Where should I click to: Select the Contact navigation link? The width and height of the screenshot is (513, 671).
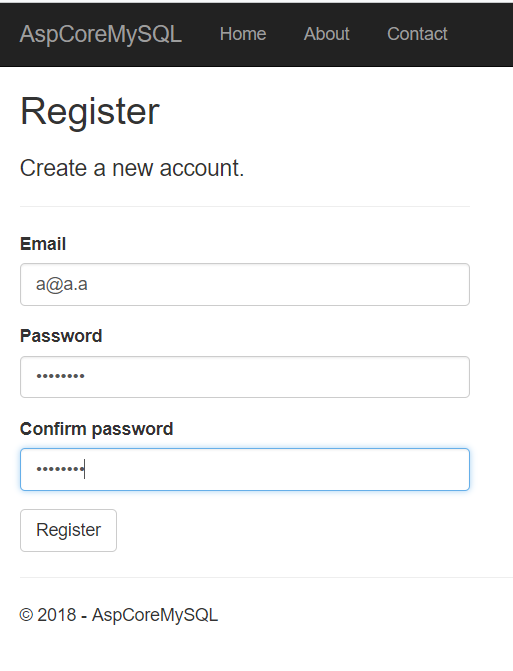click(417, 34)
